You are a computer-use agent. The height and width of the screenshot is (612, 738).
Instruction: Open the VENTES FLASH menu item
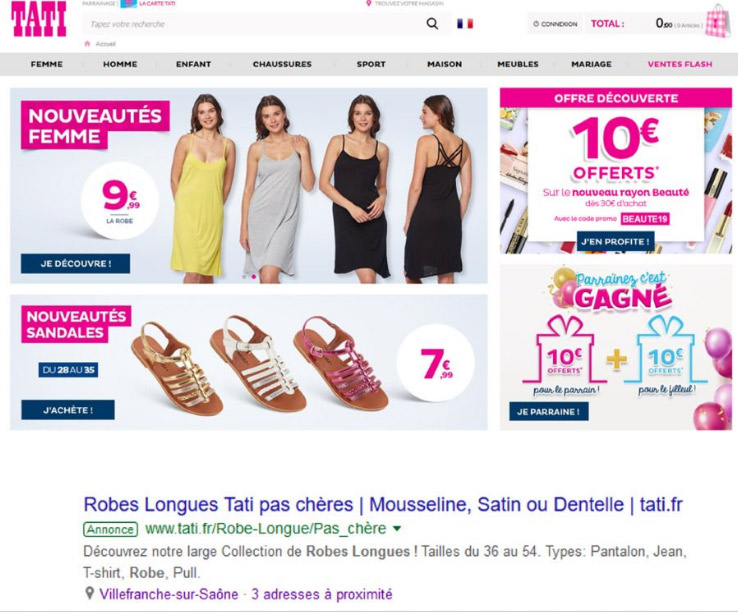[680, 64]
